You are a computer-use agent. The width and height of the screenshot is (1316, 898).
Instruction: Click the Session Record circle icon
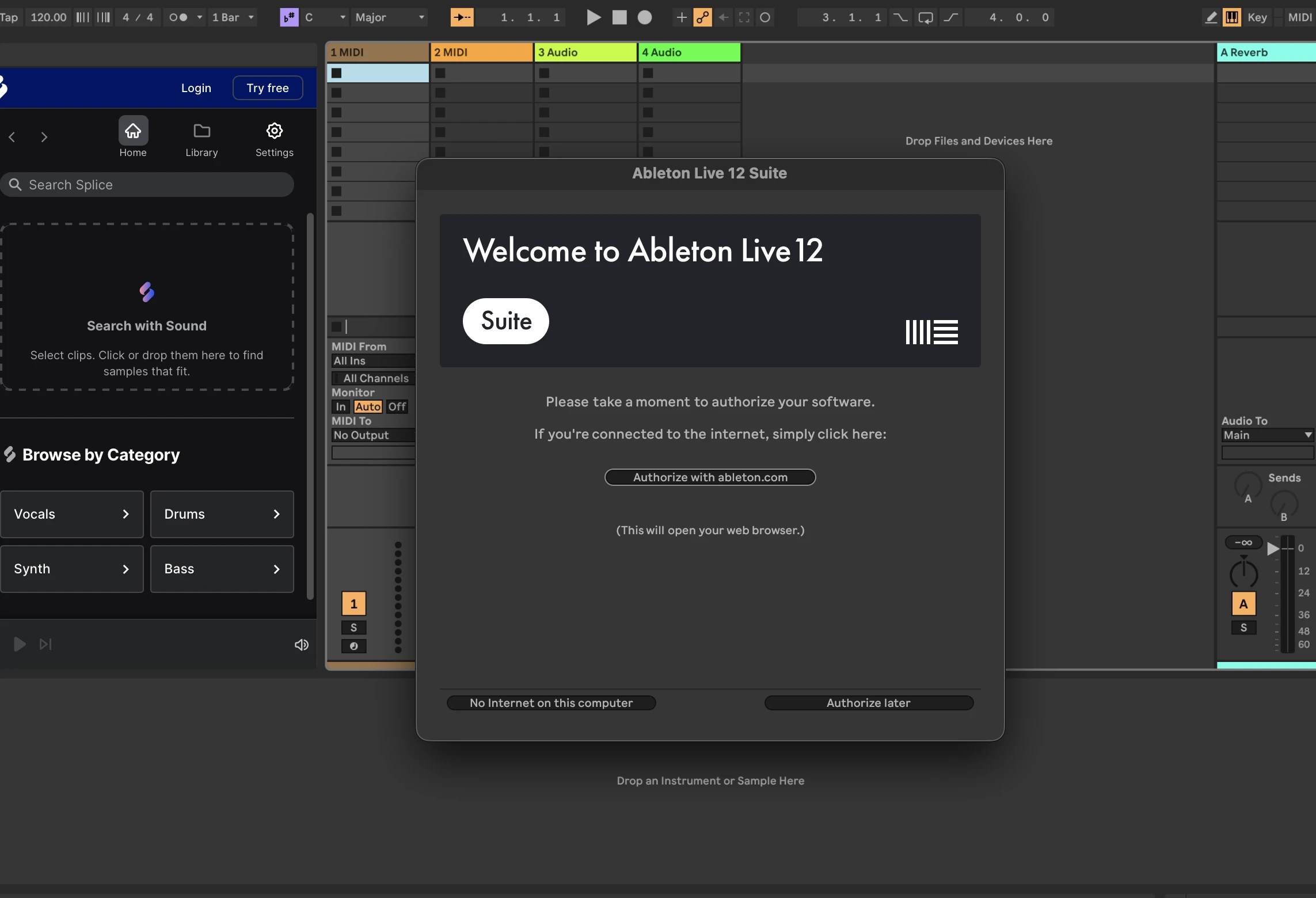click(x=765, y=17)
